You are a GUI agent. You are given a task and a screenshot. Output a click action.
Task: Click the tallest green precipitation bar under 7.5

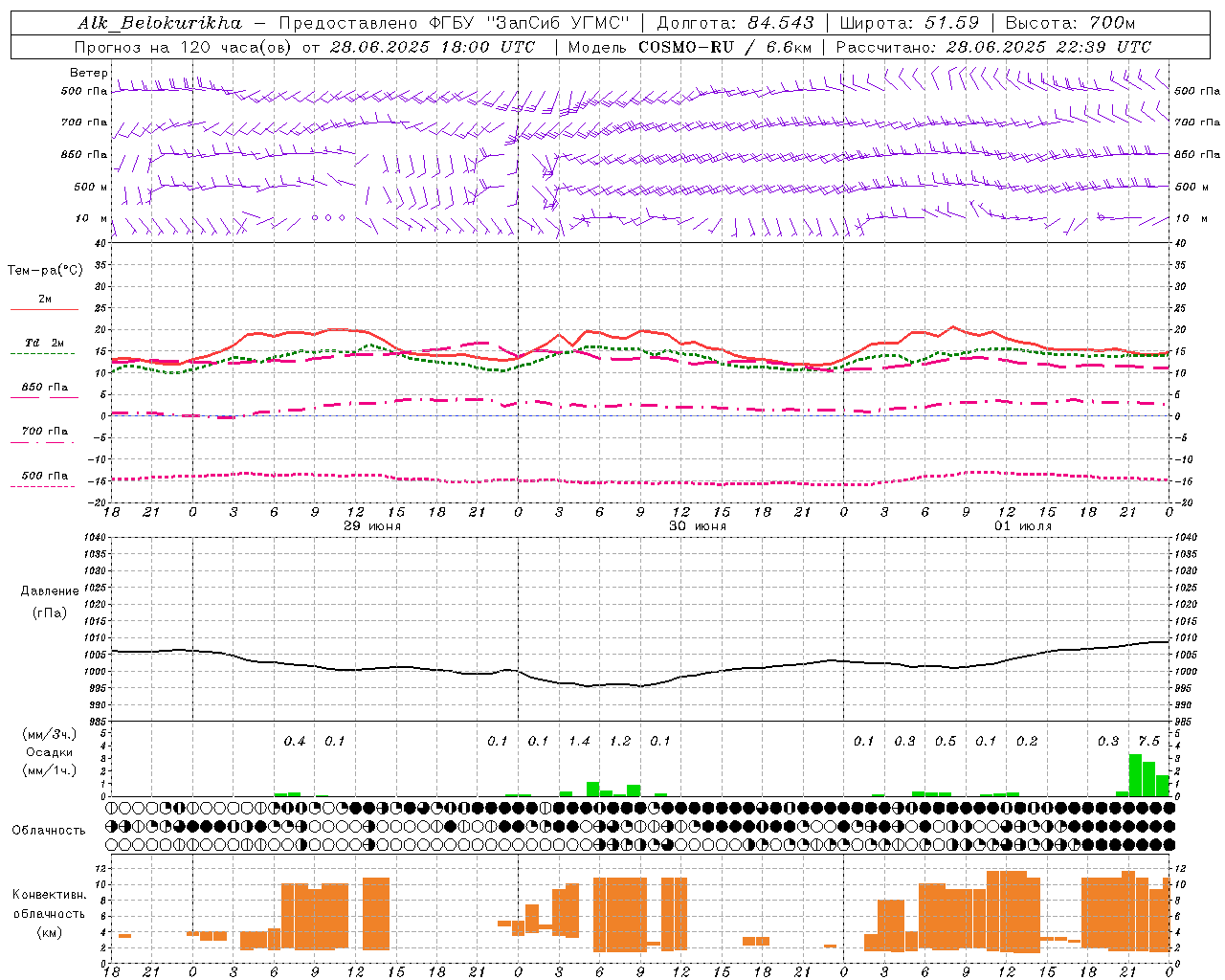(x=1135, y=775)
